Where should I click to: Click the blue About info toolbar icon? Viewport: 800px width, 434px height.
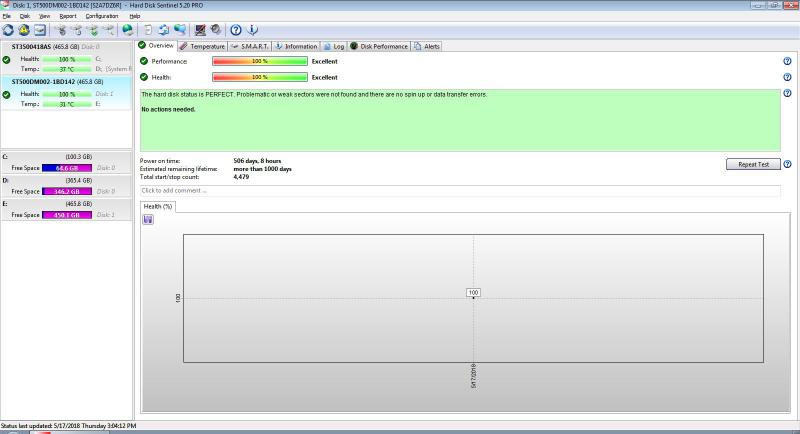pyautogui.click(x=252, y=30)
